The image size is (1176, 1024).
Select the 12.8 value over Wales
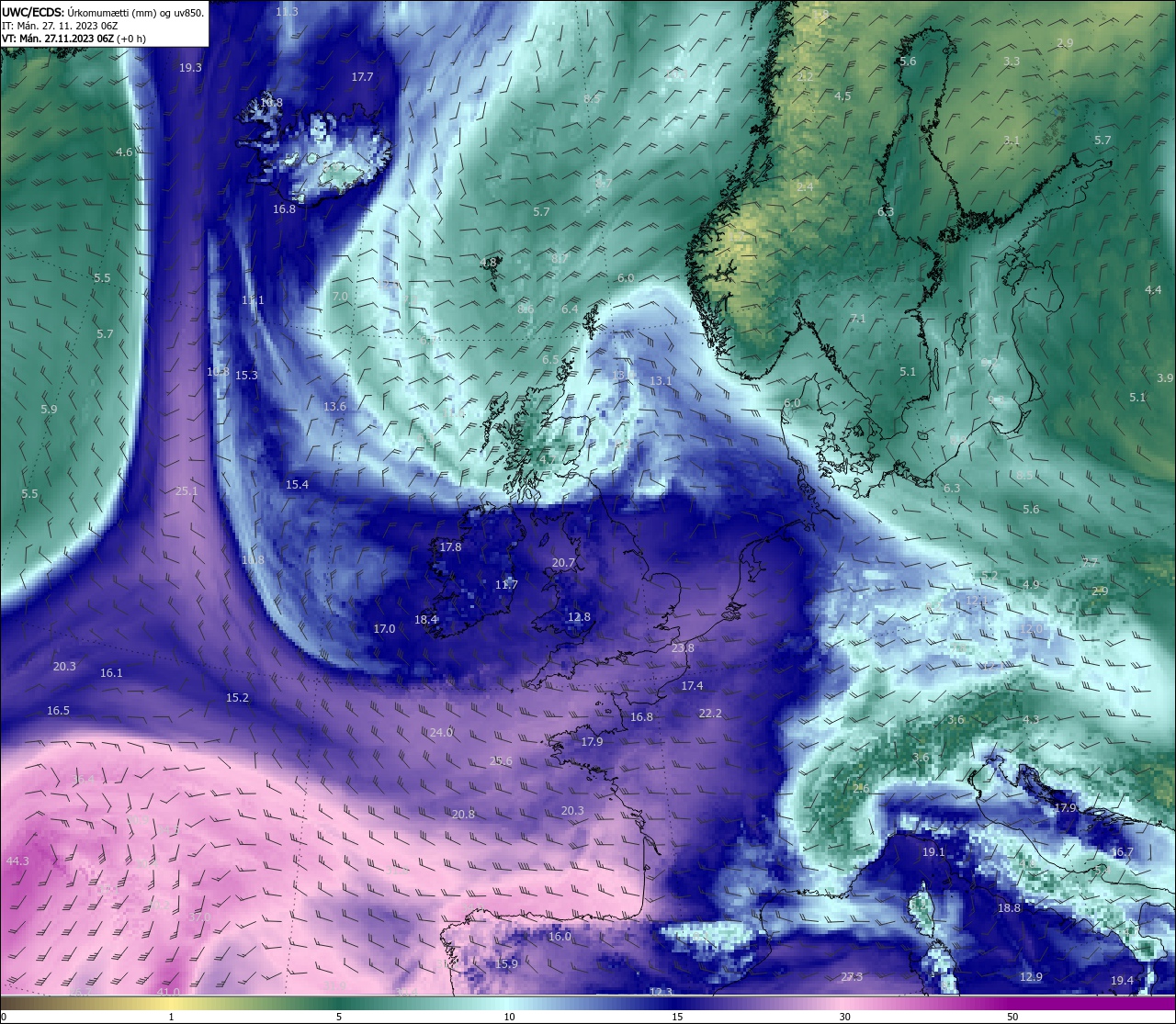tap(579, 617)
